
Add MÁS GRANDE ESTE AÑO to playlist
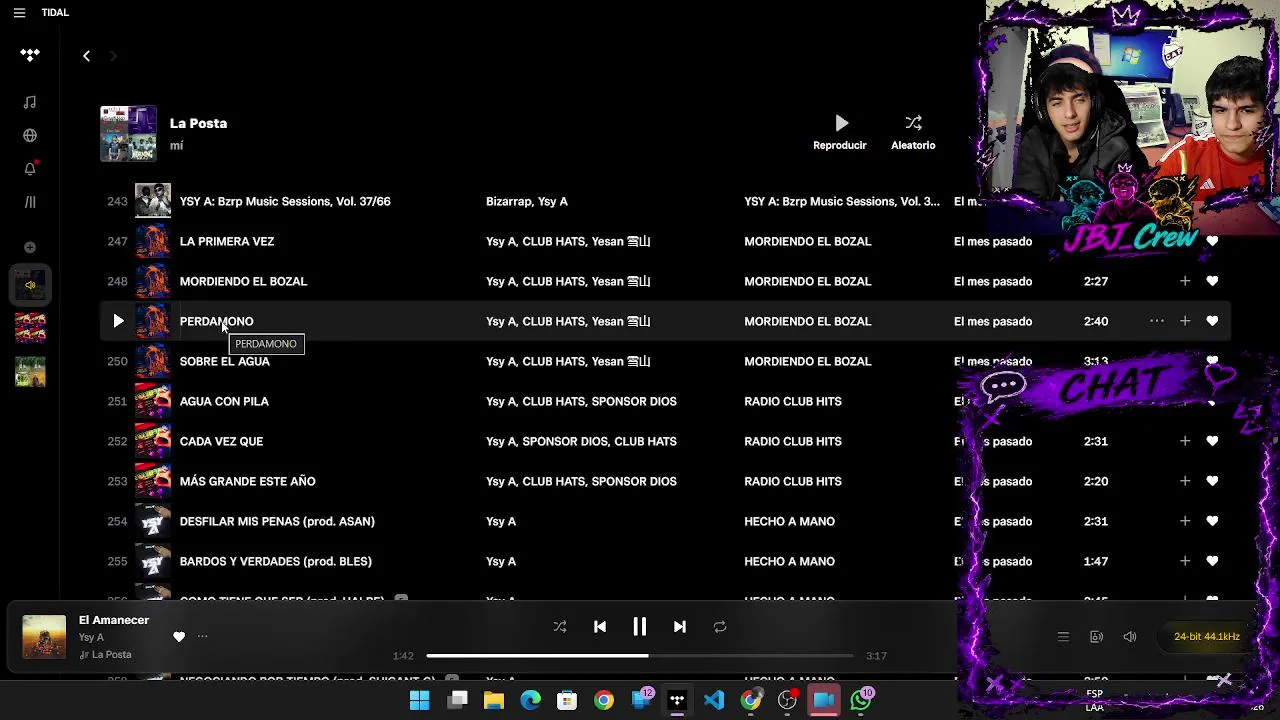click(x=1185, y=481)
